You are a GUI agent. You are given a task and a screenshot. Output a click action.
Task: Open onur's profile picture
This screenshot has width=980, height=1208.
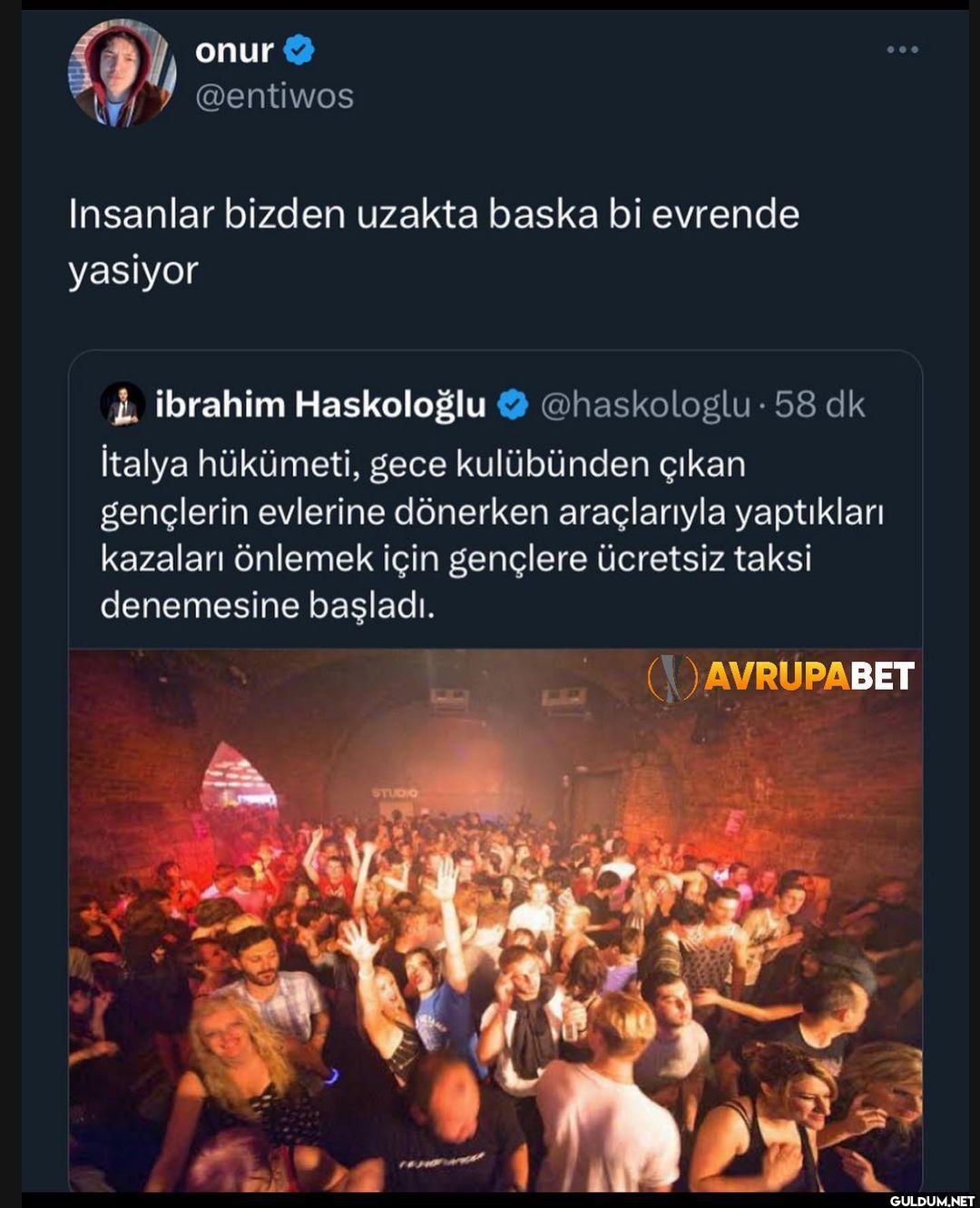(x=122, y=74)
